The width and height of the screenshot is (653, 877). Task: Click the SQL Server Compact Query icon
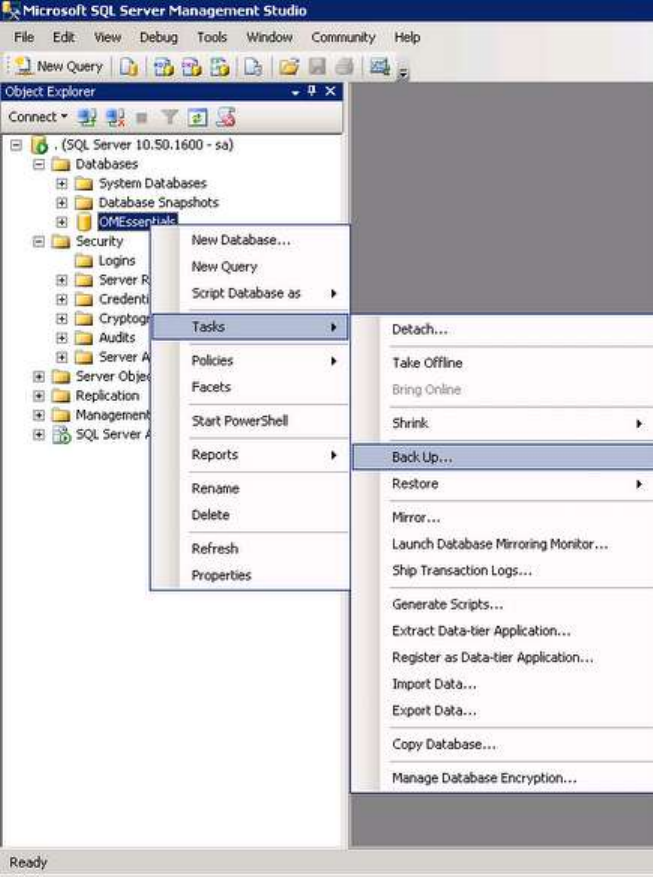click(253, 67)
